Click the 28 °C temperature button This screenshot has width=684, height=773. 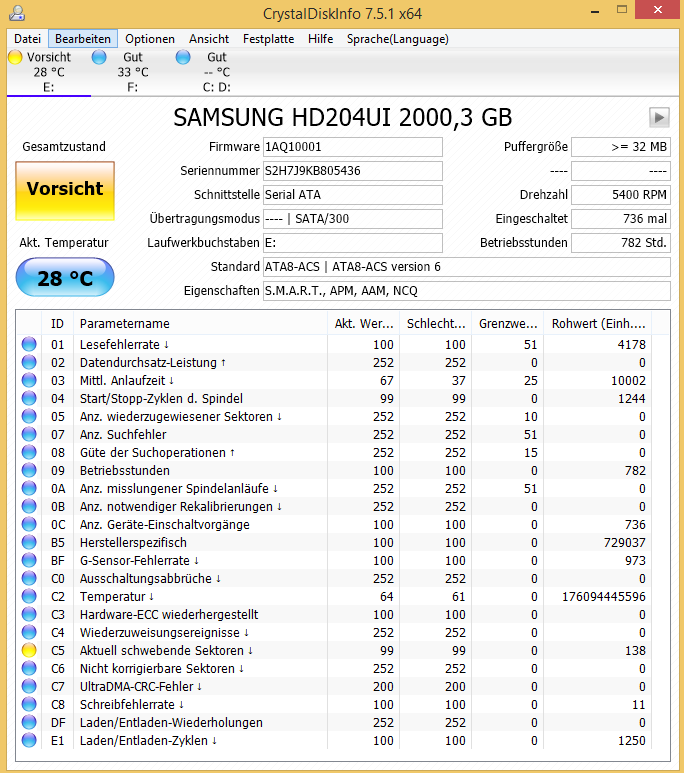[65, 278]
